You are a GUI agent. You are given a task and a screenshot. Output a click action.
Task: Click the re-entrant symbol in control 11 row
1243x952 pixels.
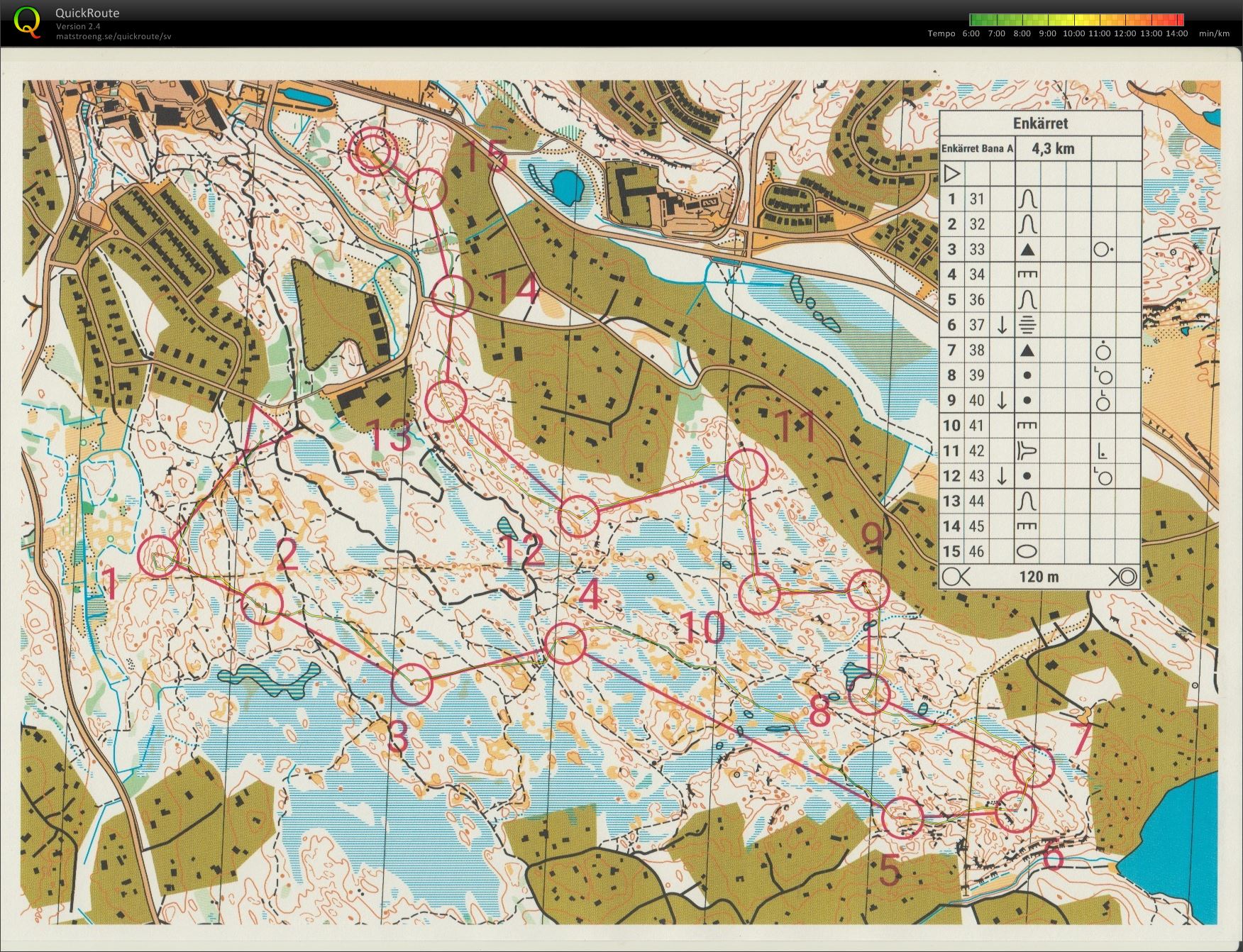pyautogui.click(x=1027, y=450)
